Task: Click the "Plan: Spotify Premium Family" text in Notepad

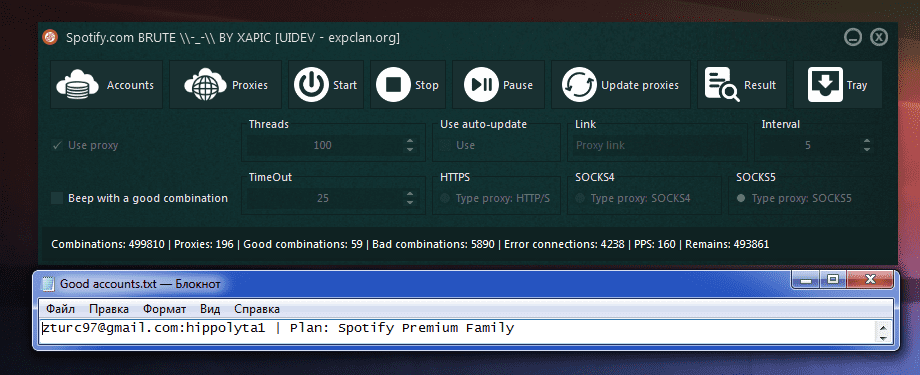Action: [x=402, y=328]
